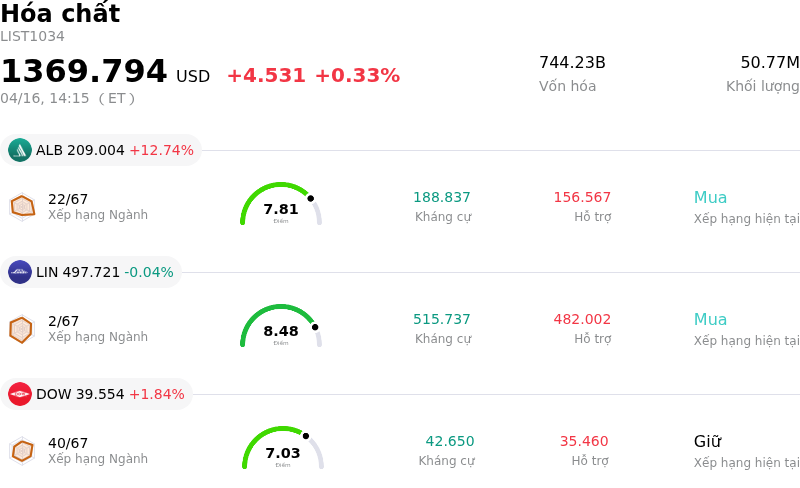This screenshot has height=488, width=800.
Task: Click the ALB 7.81 score gauge
Action: [281, 205]
